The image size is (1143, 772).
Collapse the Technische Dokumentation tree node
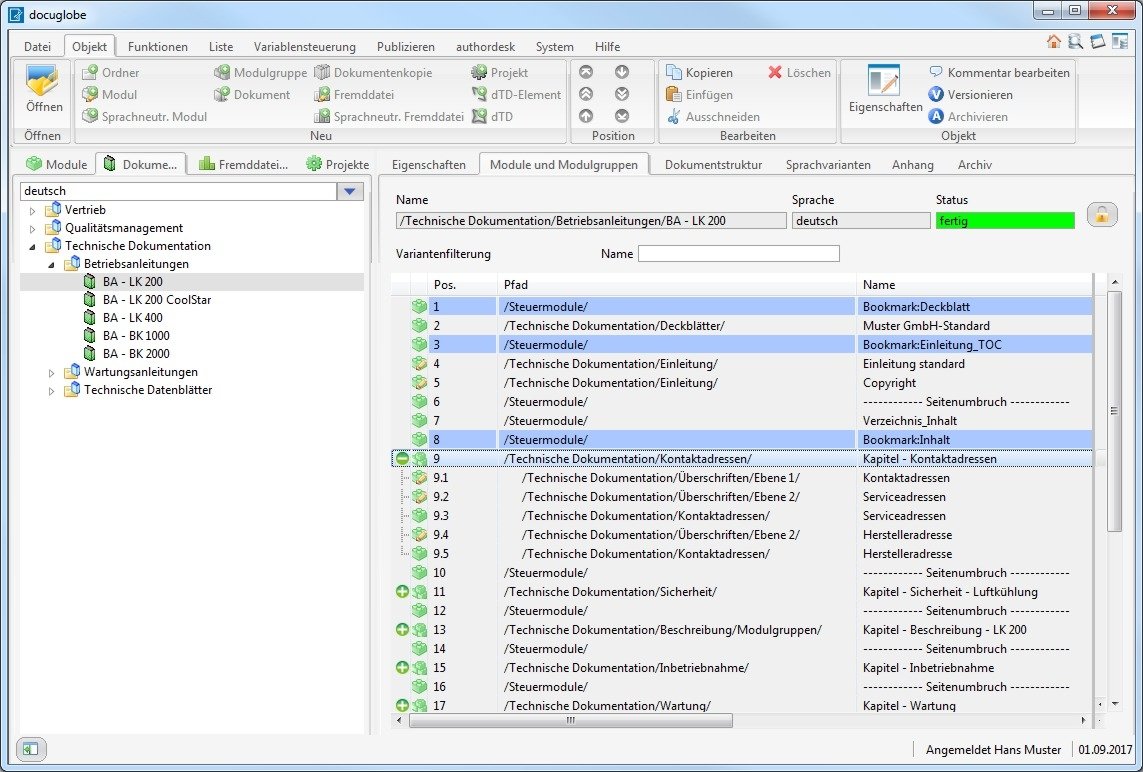tap(32, 246)
